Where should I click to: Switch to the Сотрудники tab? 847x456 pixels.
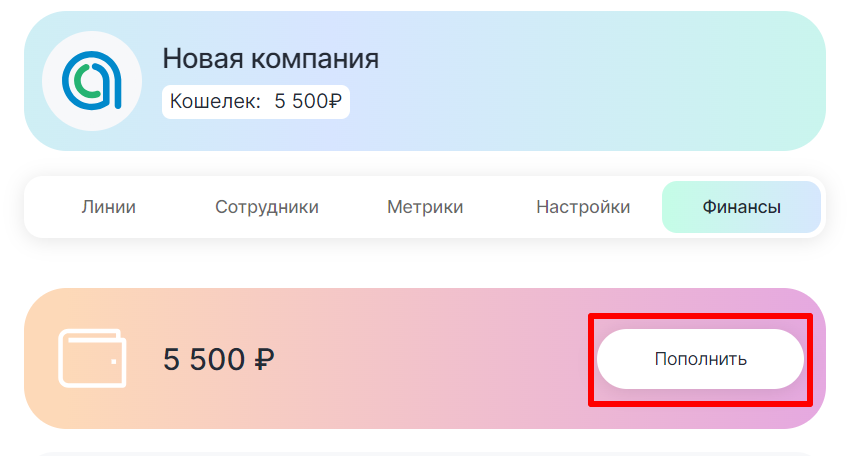click(x=267, y=208)
